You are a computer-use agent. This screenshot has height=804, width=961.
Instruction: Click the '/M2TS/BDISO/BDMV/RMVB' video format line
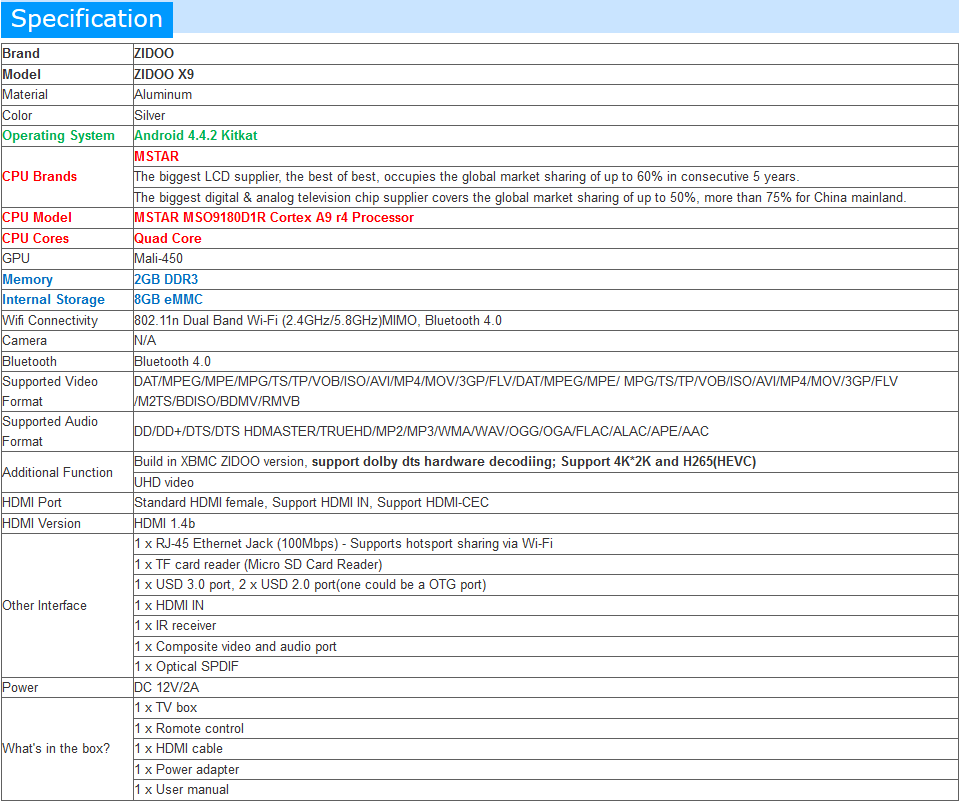[x=217, y=401]
